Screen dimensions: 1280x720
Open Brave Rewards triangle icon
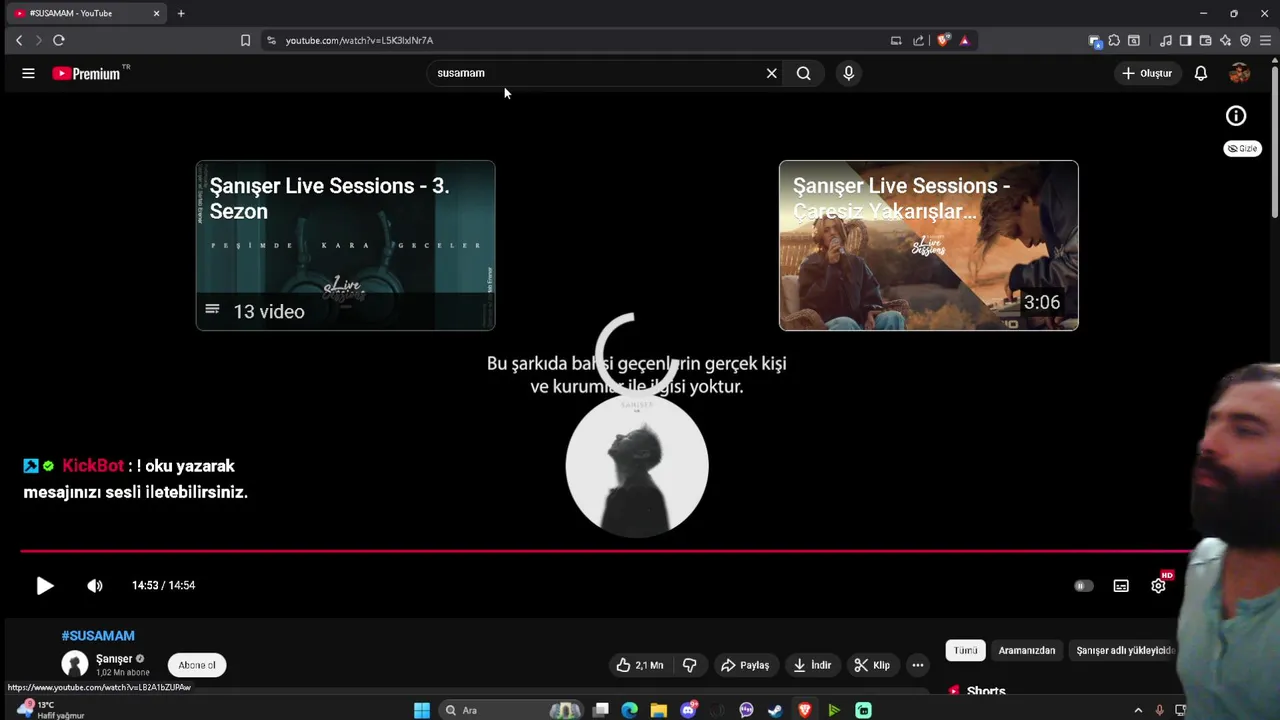tap(964, 40)
